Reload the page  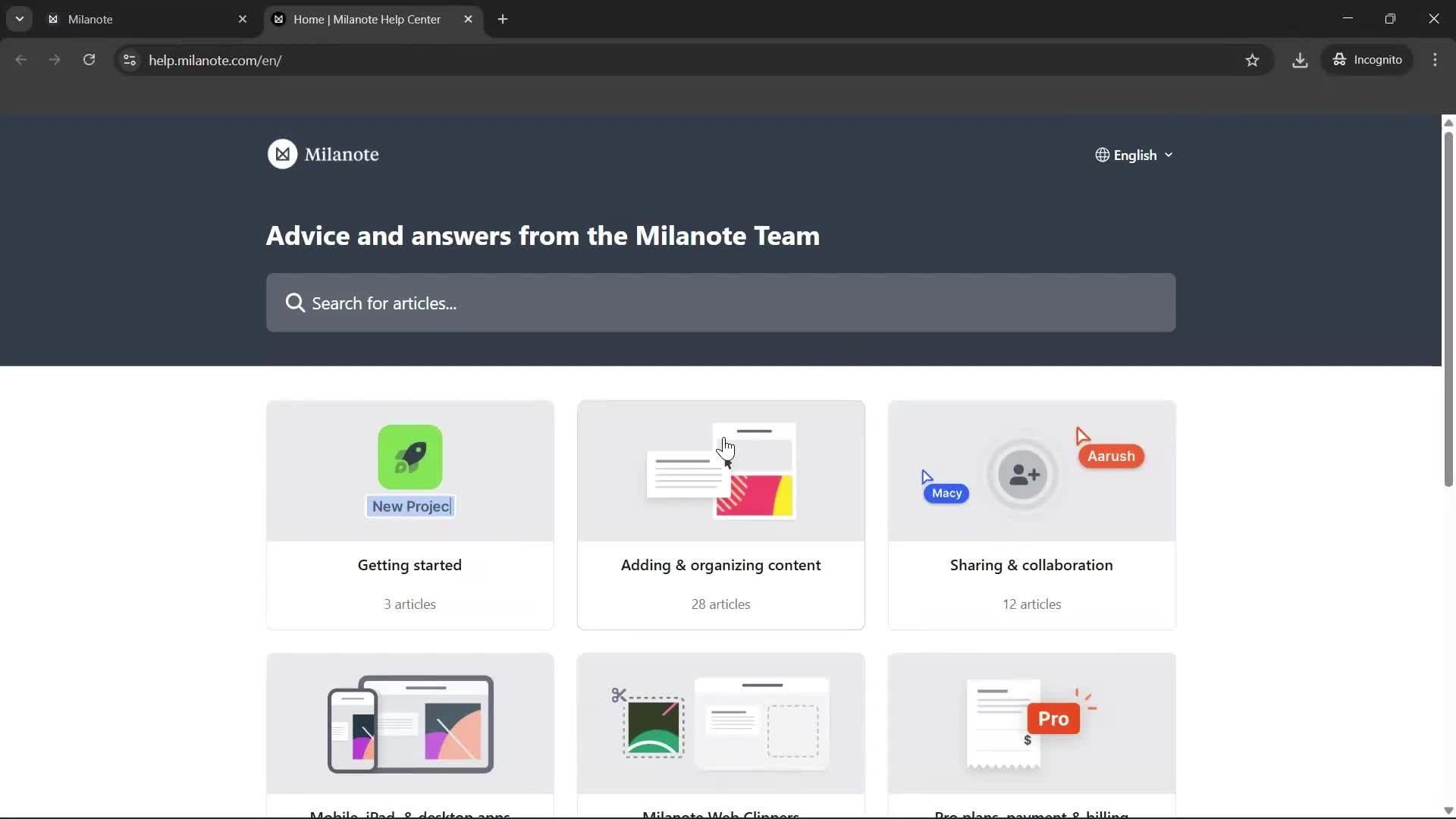(x=89, y=60)
